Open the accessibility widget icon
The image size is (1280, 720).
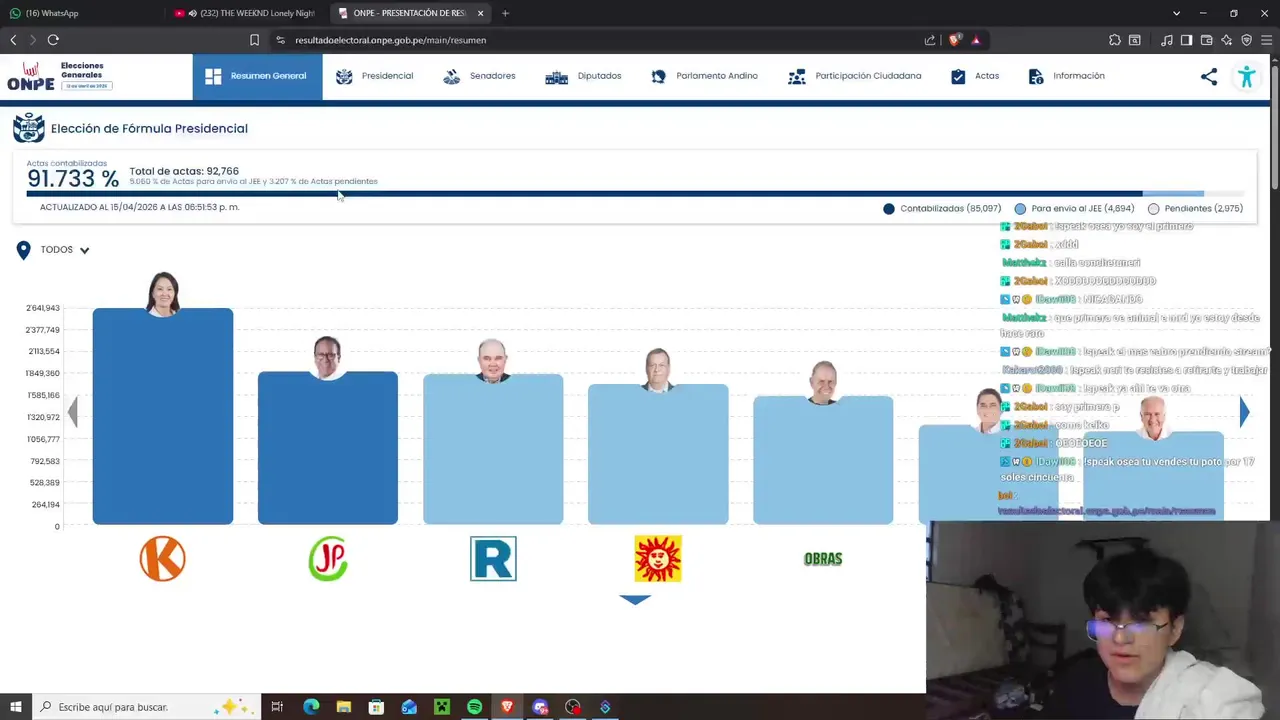click(1246, 77)
